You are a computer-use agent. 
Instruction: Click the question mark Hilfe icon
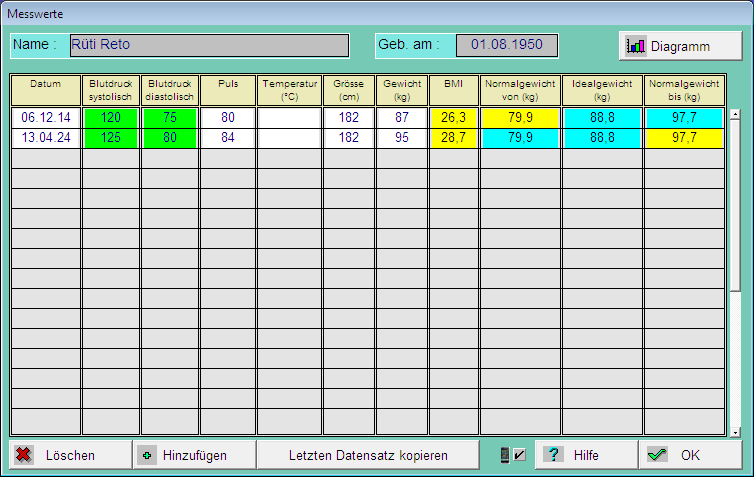pyautogui.click(x=553, y=455)
